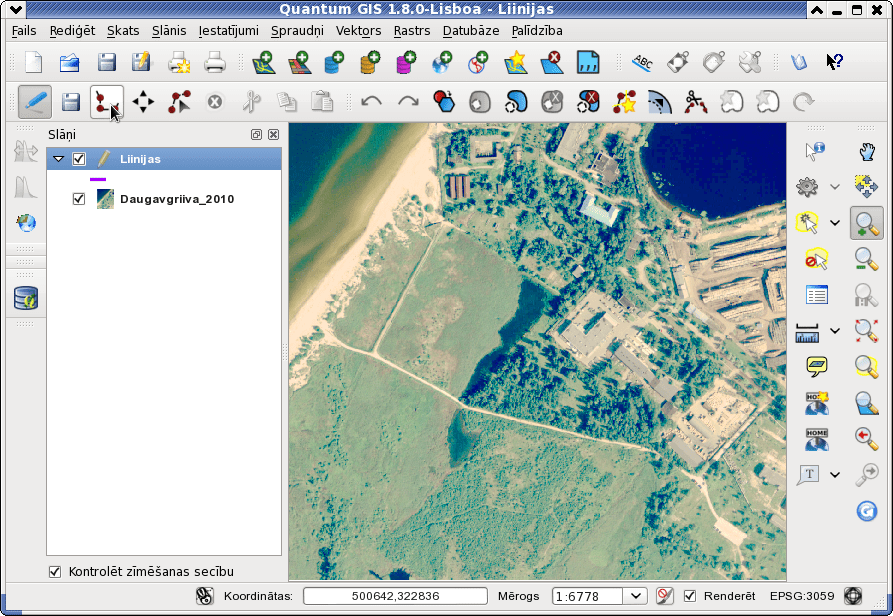This screenshot has width=893, height=616.
Task: Redo the last edit
Action: point(408,102)
